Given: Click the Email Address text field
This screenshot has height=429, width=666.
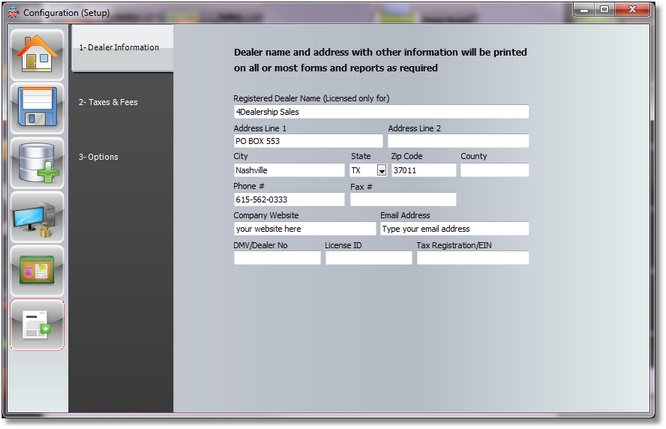Looking at the screenshot, I should click(x=453, y=229).
